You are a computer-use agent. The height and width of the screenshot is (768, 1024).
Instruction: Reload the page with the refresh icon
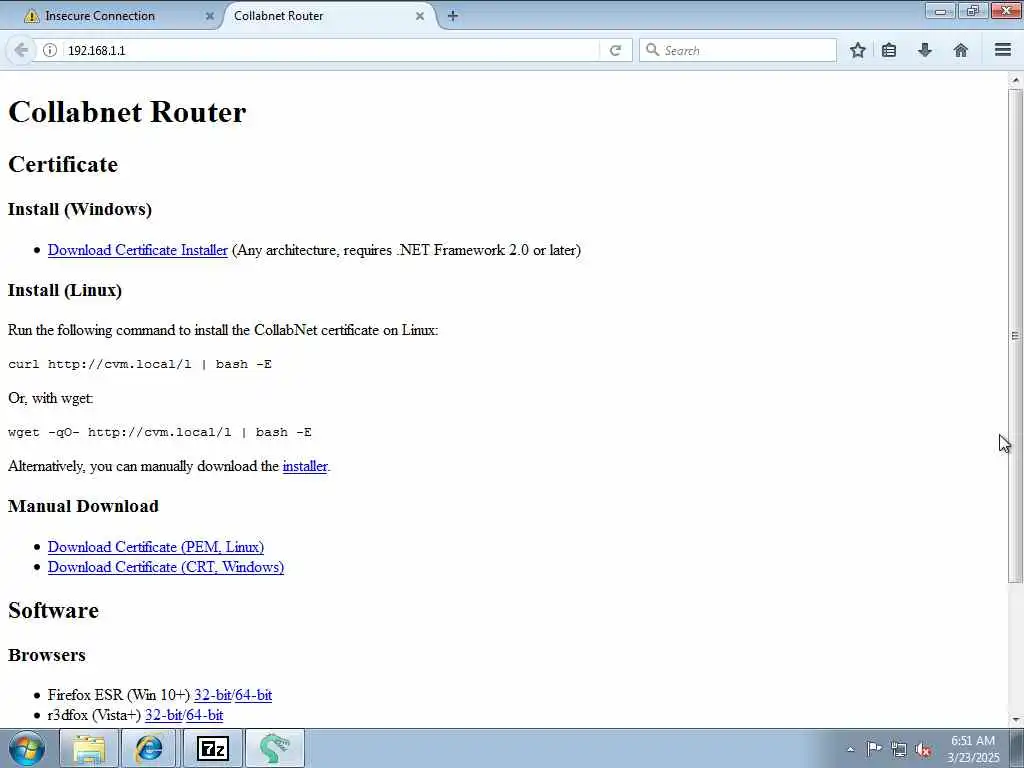(x=615, y=50)
